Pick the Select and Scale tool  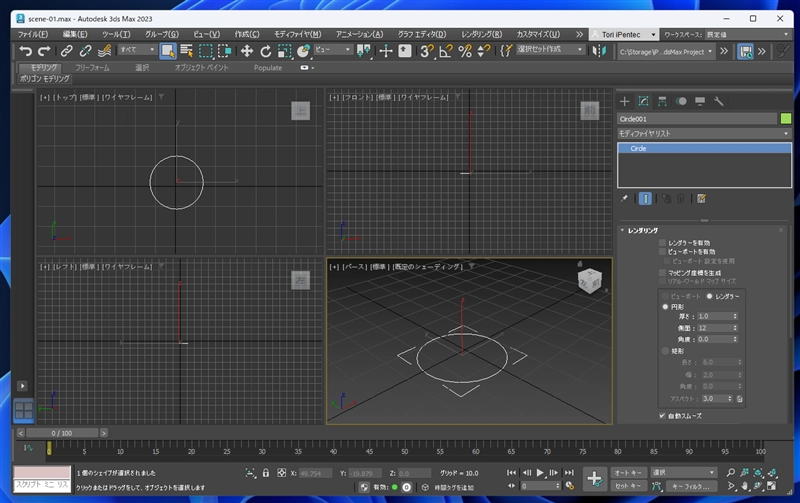[285, 51]
